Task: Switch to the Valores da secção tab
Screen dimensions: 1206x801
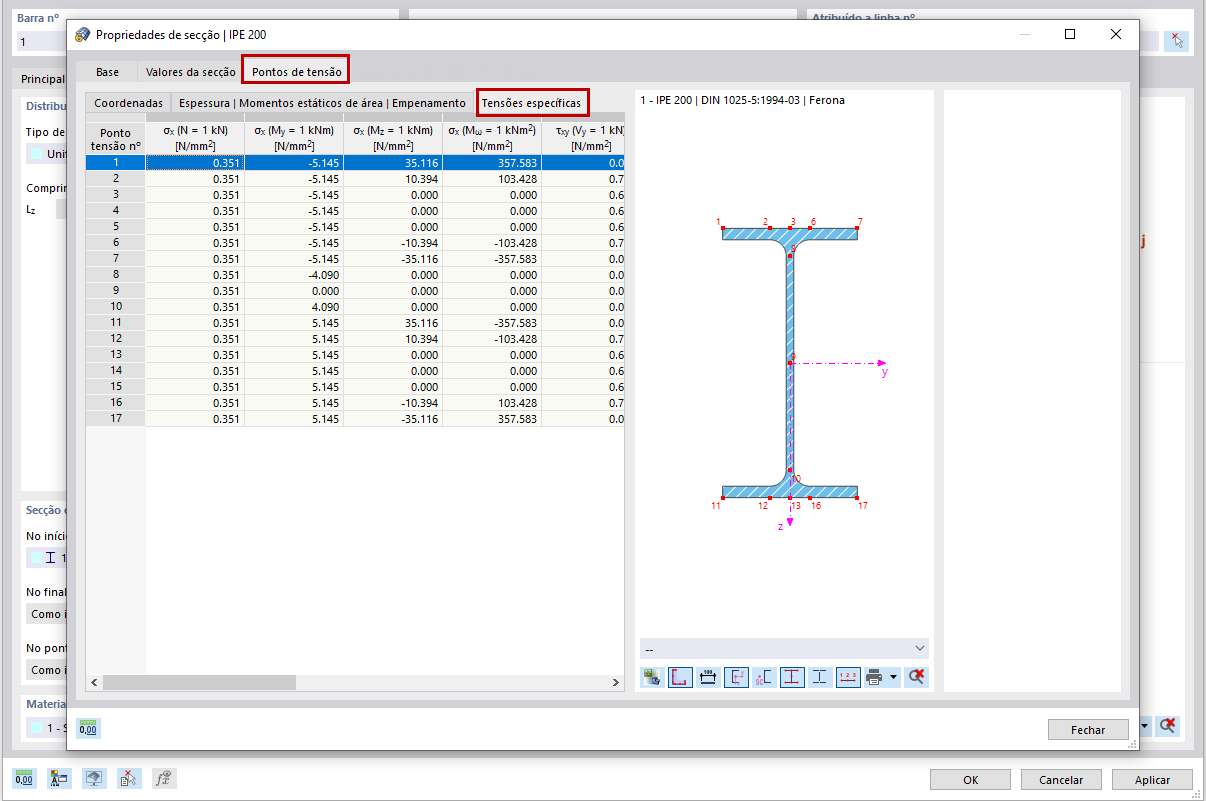Action: [x=191, y=72]
